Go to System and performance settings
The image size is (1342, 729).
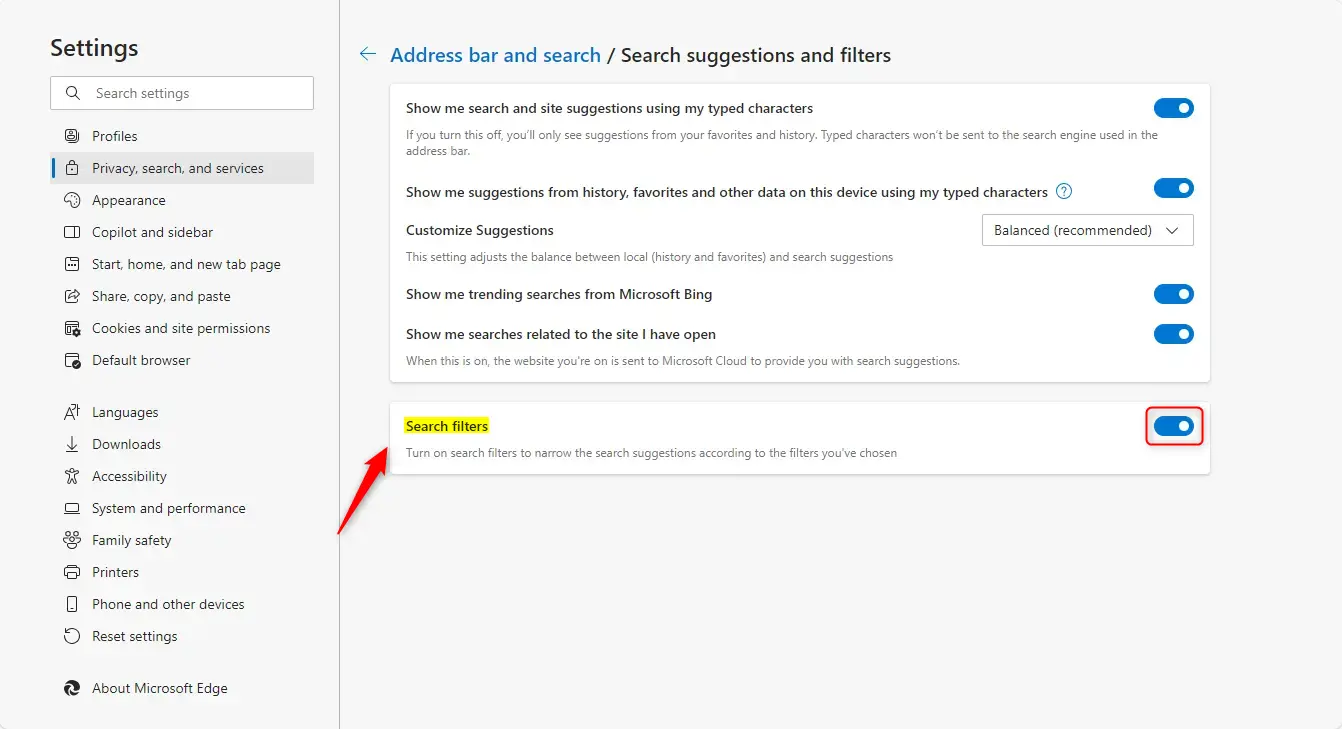tap(168, 508)
